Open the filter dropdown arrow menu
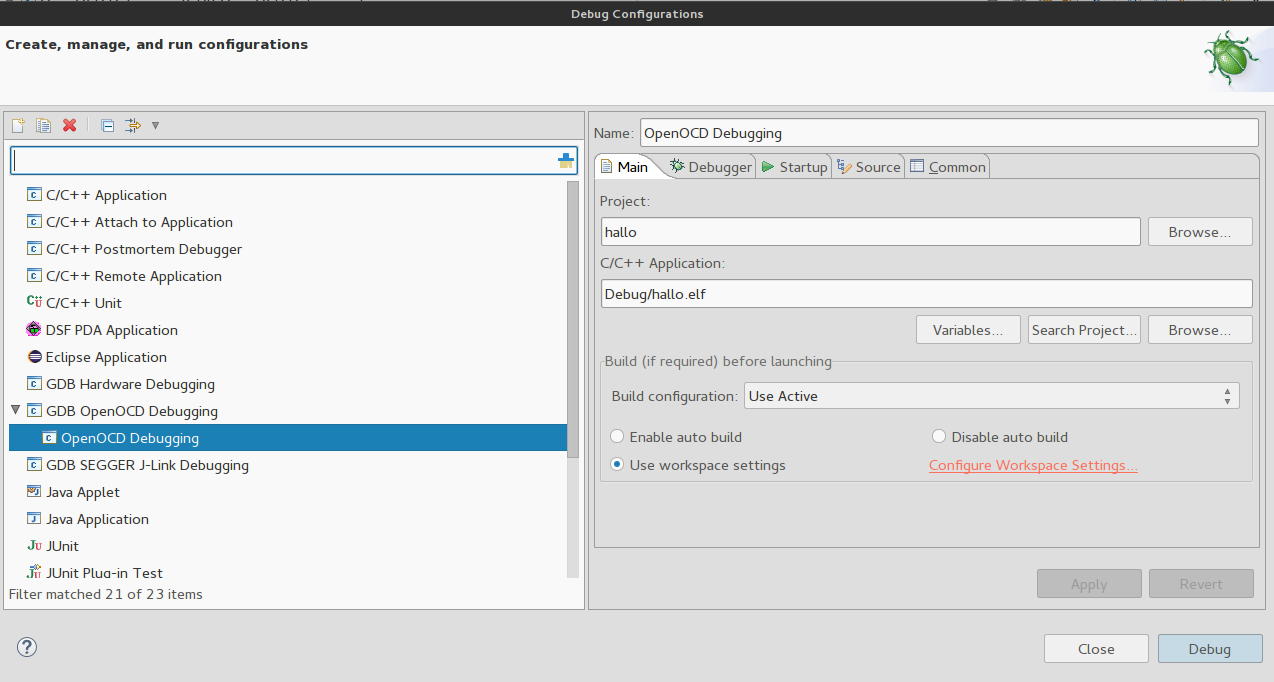 (155, 125)
